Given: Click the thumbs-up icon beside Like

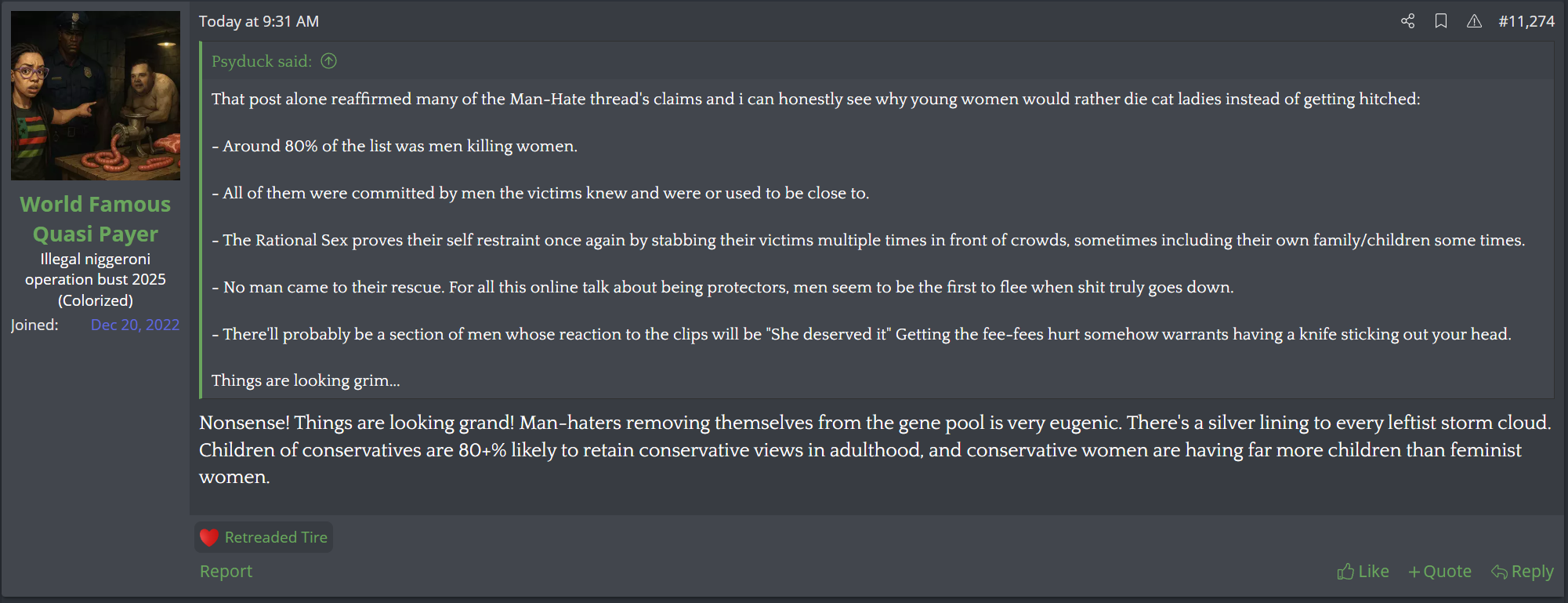Looking at the screenshot, I should coord(1345,572).
